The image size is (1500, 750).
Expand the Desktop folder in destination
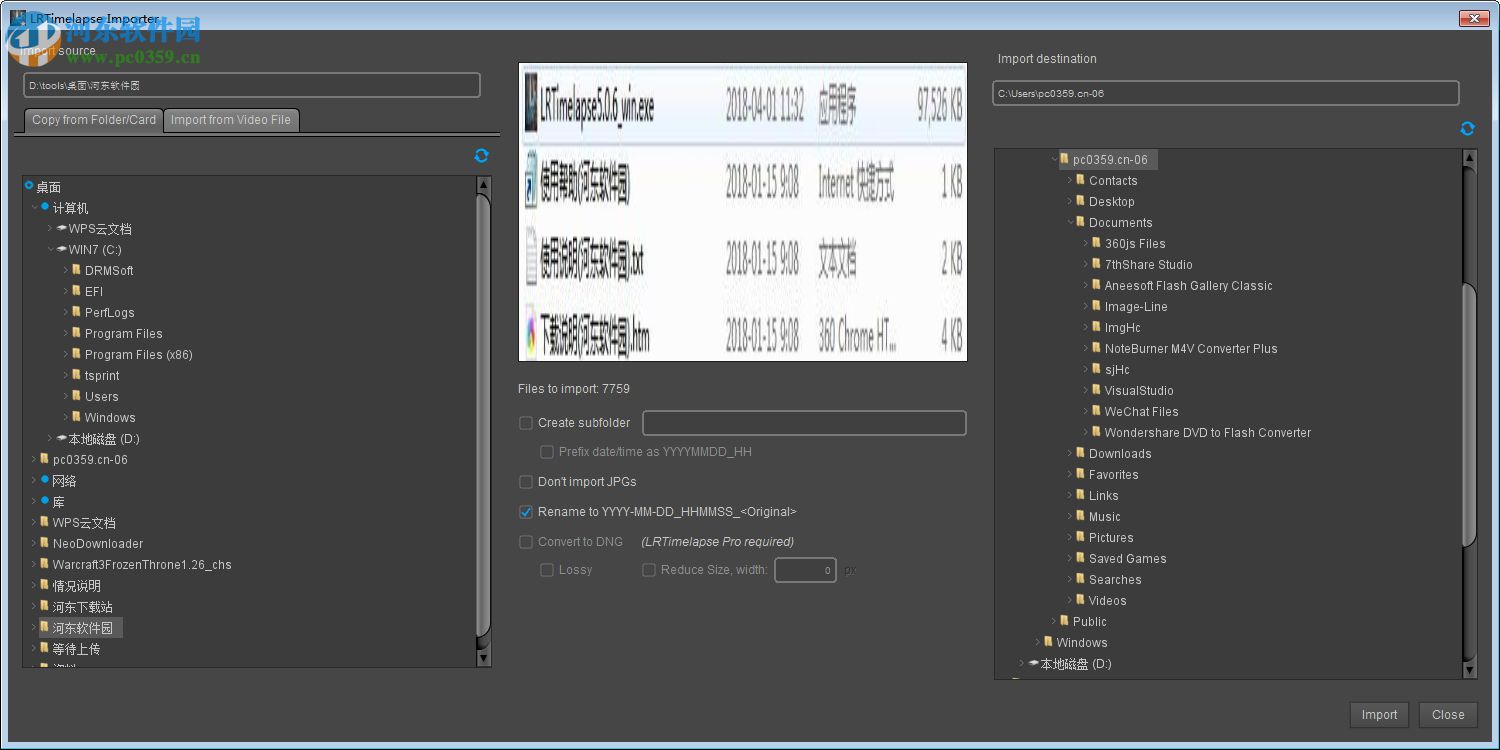pos(1070,201)
